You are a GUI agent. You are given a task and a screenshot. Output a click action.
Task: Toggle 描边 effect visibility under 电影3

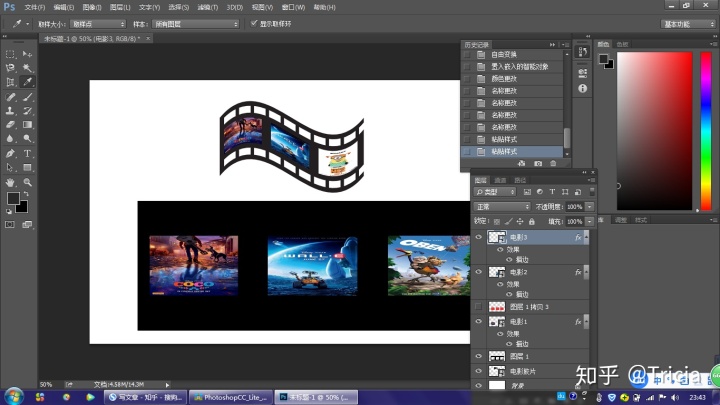509,259
